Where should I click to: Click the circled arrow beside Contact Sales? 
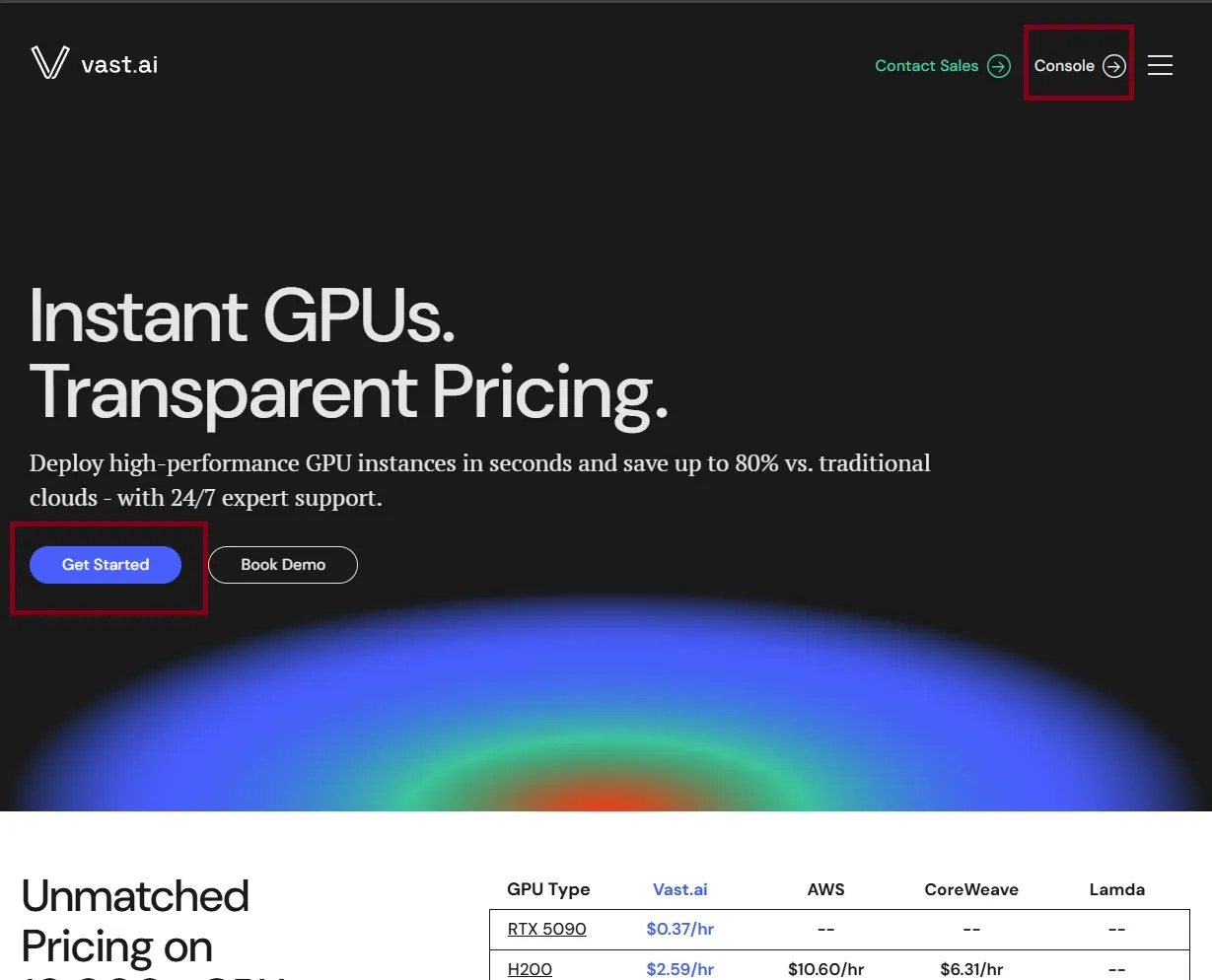click(999, 66)
